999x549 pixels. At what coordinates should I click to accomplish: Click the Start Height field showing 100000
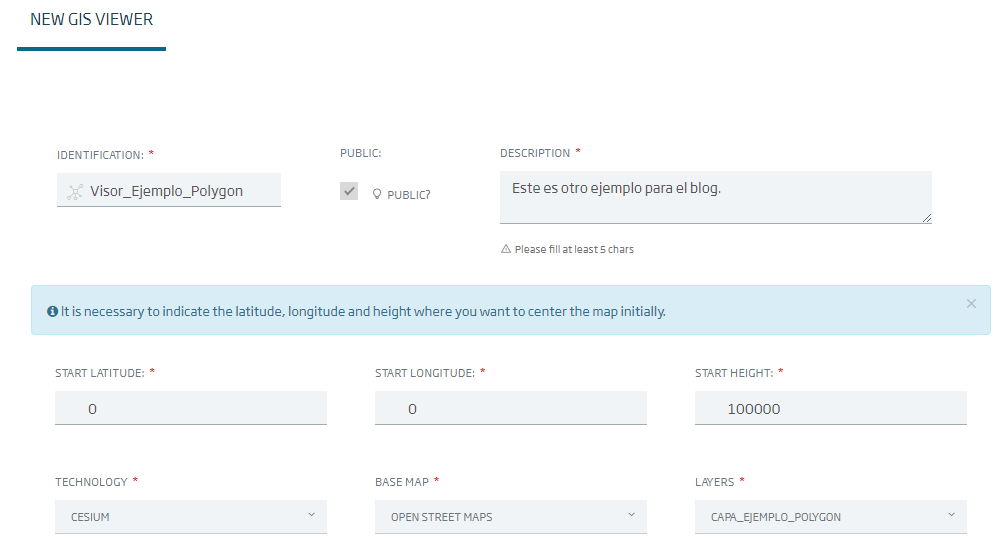[x=831, y=408]
